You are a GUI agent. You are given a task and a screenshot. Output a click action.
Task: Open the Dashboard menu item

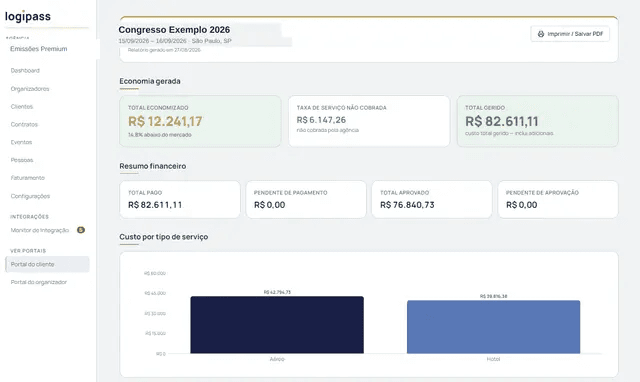[25, 71]
